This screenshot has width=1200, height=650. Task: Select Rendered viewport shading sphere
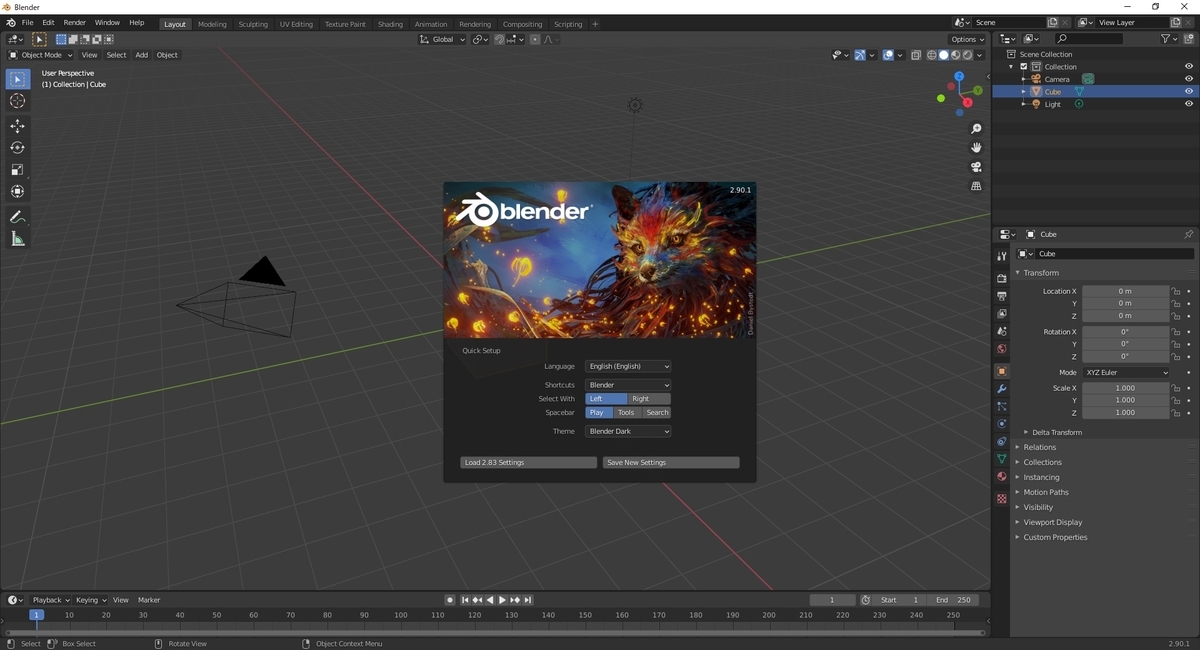point(967,55)
